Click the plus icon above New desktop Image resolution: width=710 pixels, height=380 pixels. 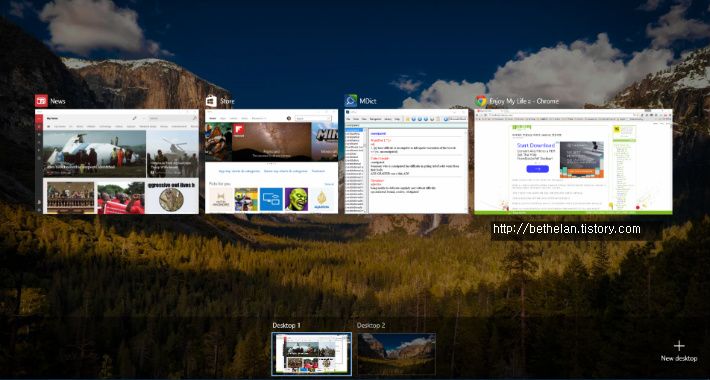[679, 346]
